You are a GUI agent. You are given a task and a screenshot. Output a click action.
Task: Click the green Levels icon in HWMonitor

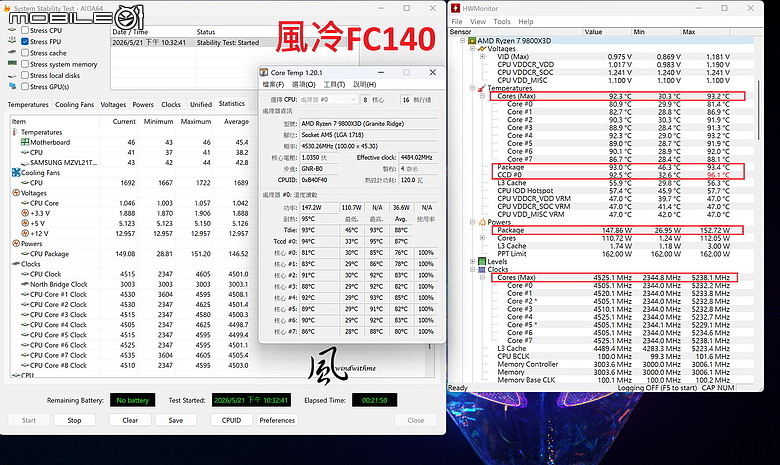[482, 261]
